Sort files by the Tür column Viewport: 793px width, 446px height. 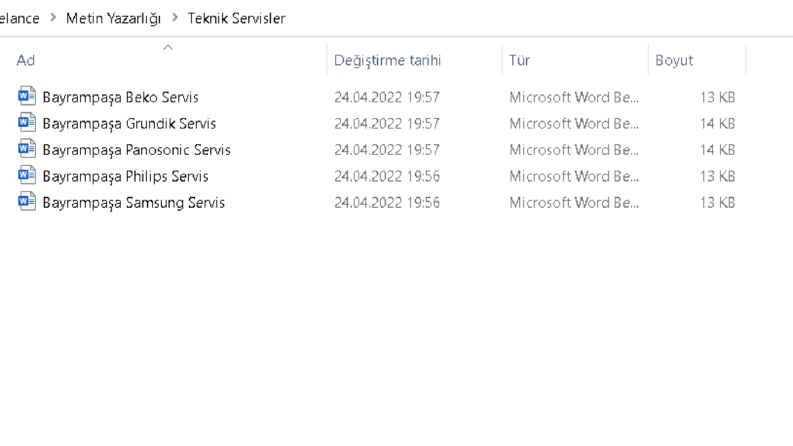click(519, 60)
